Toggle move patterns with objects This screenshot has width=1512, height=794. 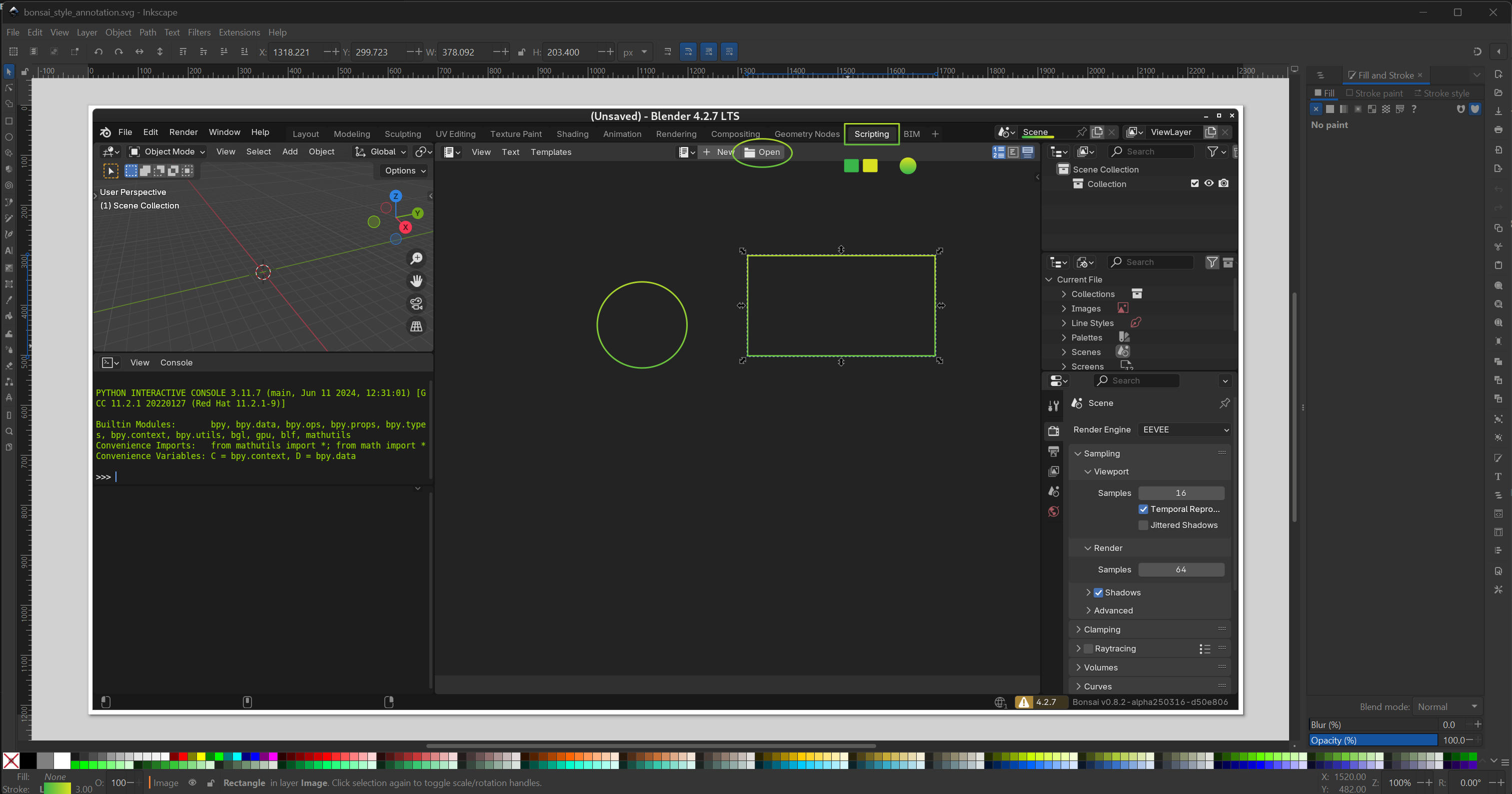(x=729, y=51)
